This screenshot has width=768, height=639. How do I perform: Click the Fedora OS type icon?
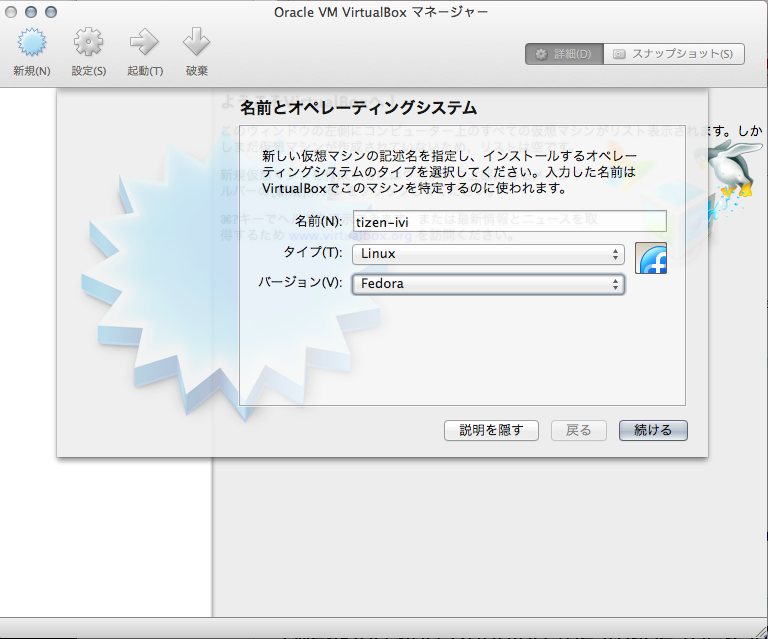(651, 258)
